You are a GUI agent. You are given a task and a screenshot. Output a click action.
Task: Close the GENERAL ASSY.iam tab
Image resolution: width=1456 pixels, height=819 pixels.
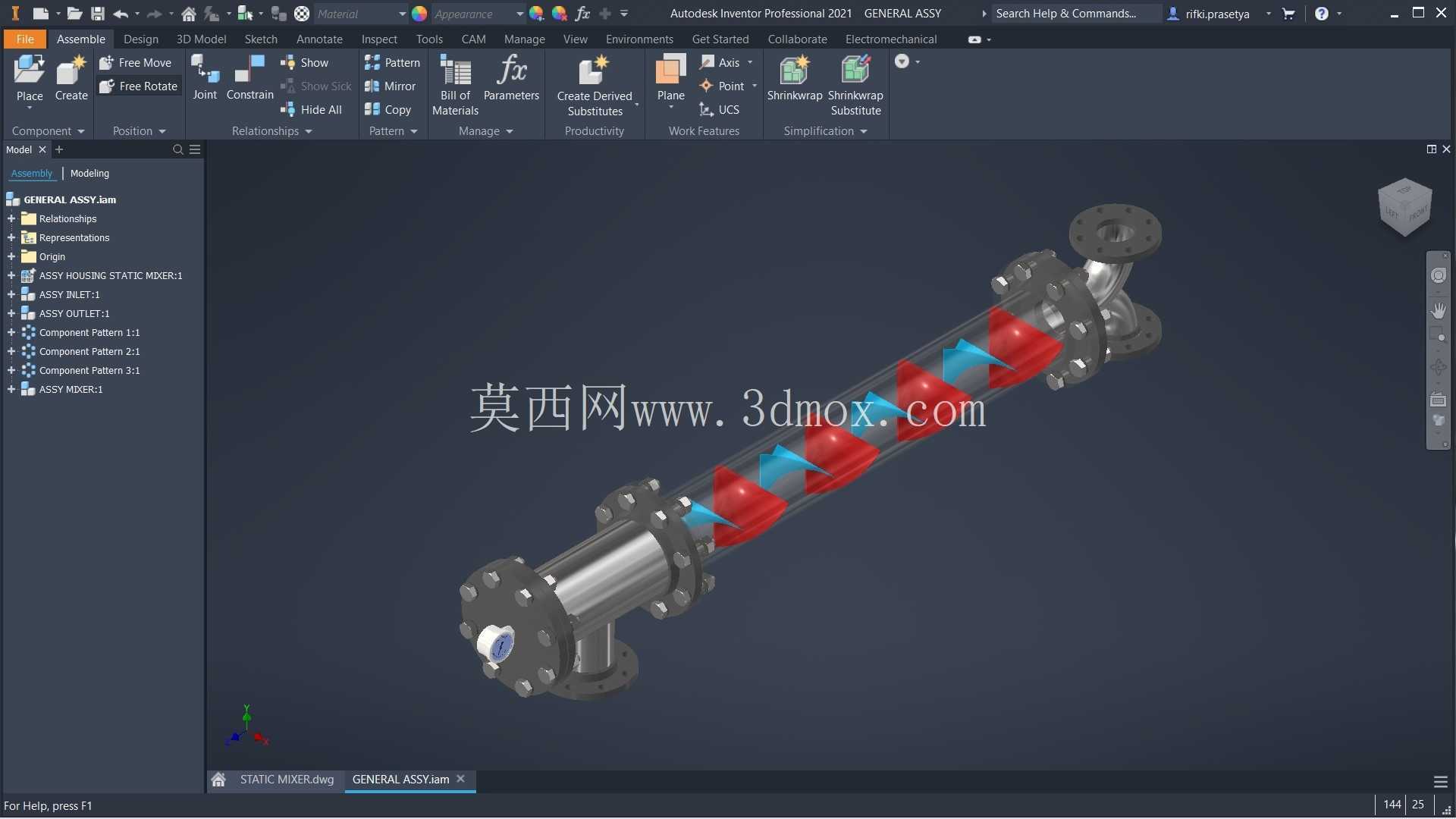[x=460, y=779]
